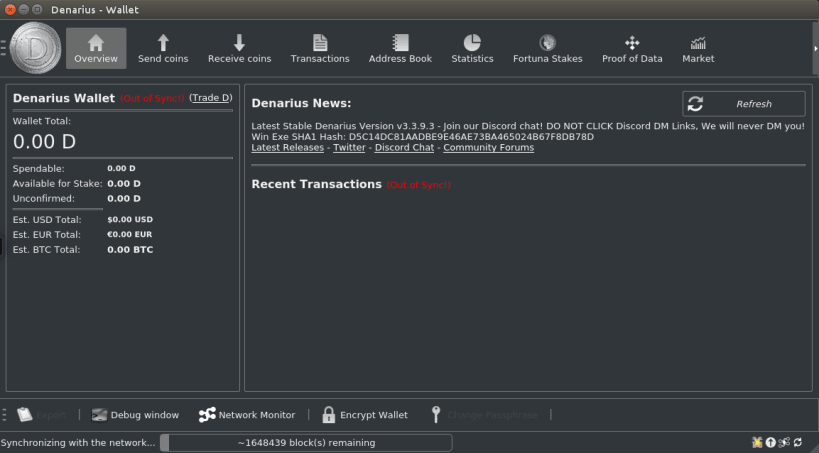Click the 'Denarius News:' heading
The image size is (819, 453).
click(301, 103)
